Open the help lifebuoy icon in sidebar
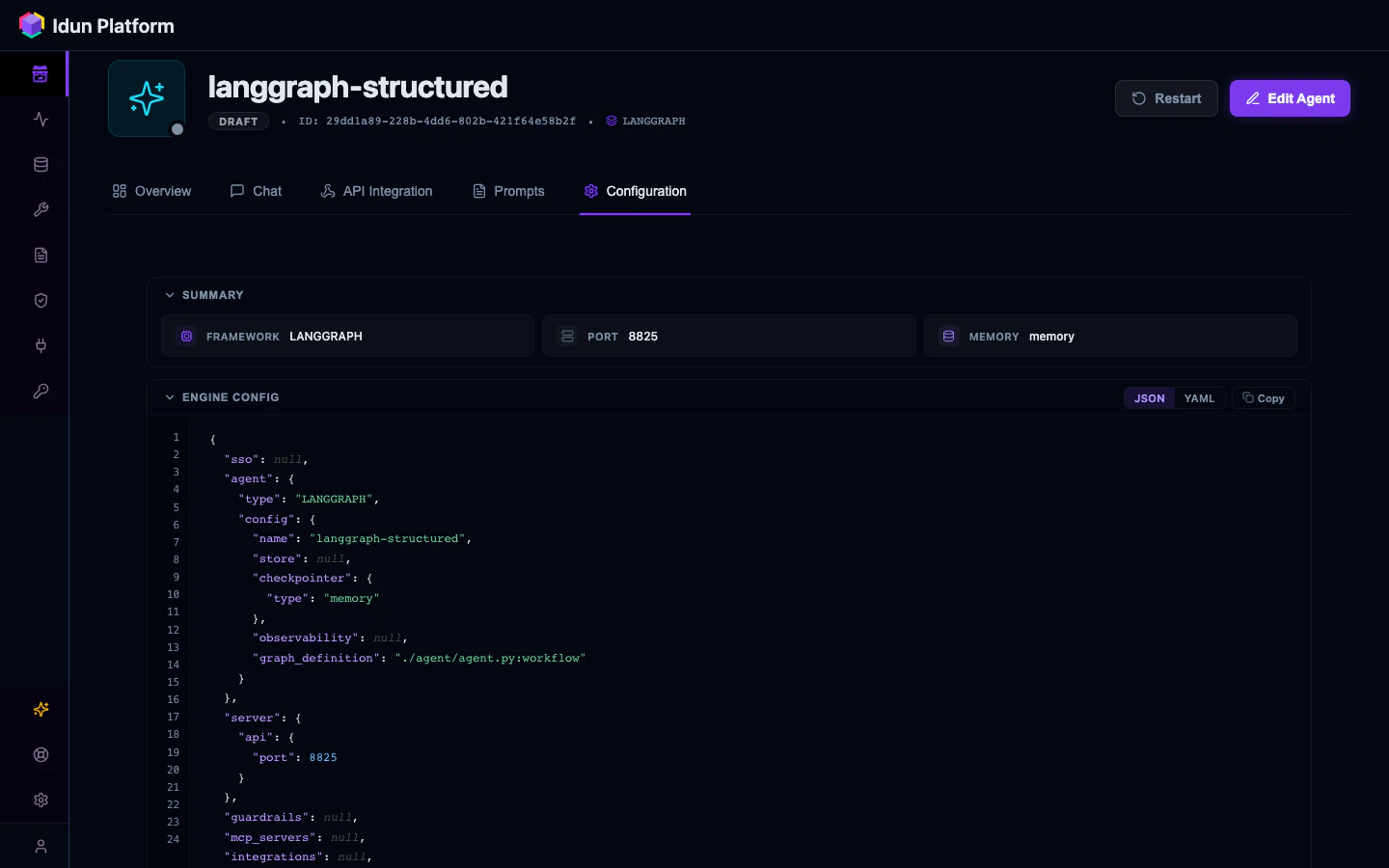The height and width of the screenshot is (868, 1389). (41, 754)
